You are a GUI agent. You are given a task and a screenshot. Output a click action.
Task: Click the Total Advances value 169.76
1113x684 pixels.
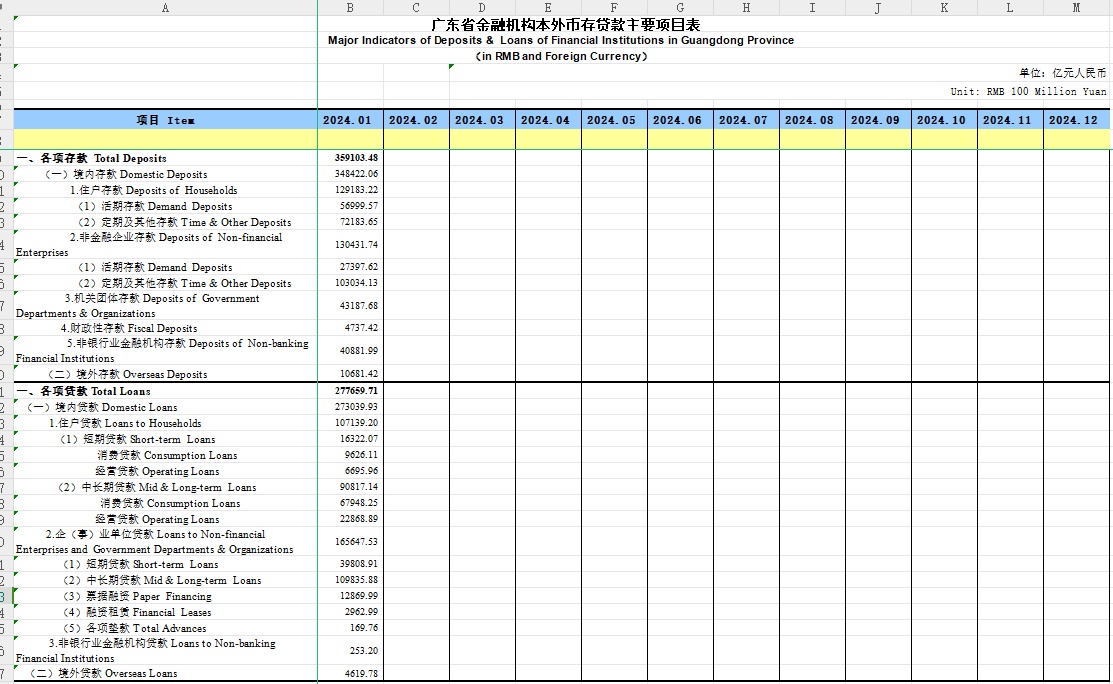point(365,628)
